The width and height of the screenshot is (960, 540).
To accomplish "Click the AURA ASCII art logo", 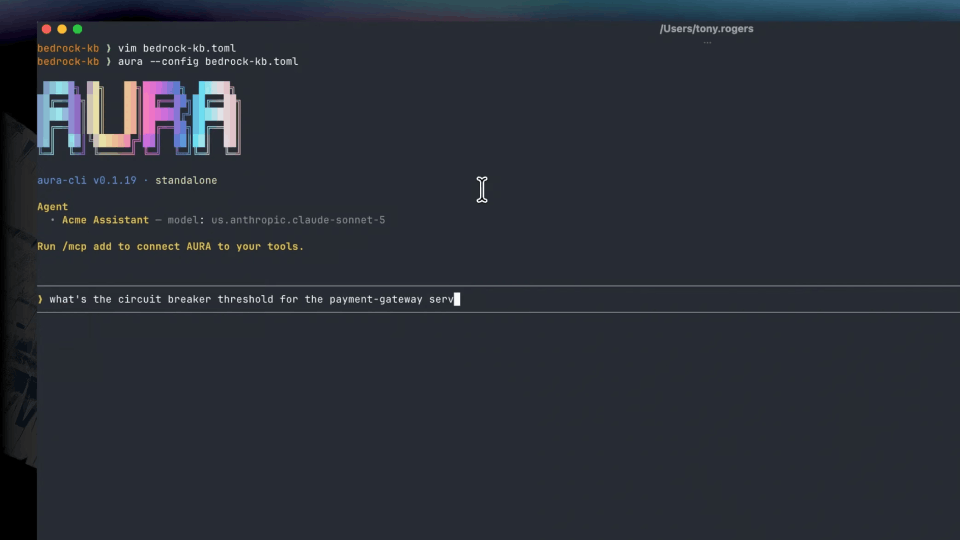I will click(x=139, y=118).
